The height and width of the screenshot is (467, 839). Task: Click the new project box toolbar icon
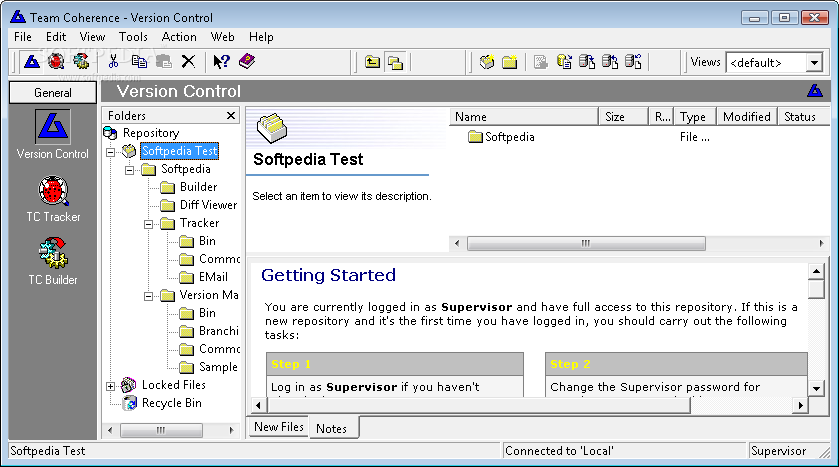pyautogui.click(x=486, y=63)
